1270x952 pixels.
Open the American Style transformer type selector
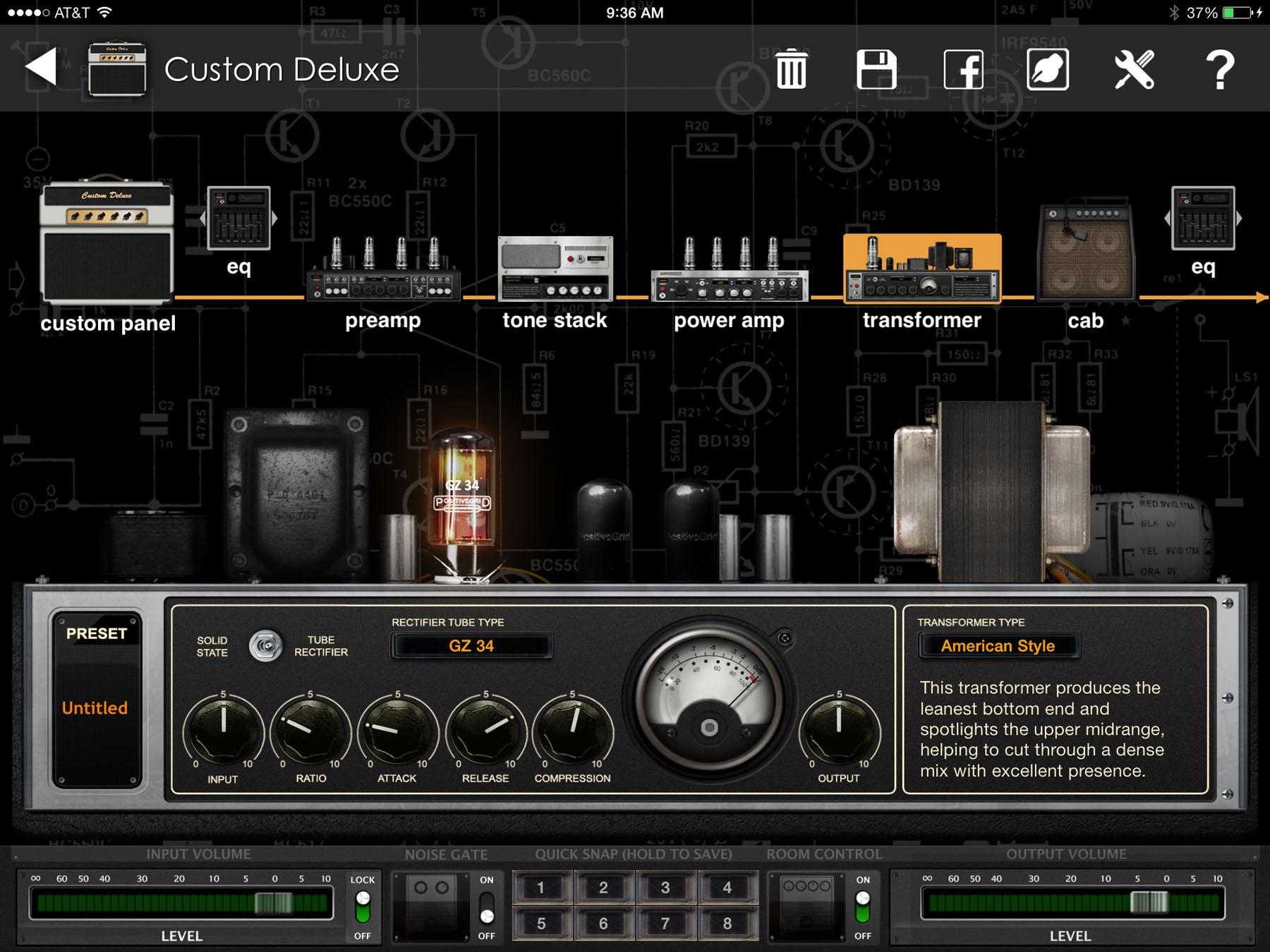coord(998,646)
